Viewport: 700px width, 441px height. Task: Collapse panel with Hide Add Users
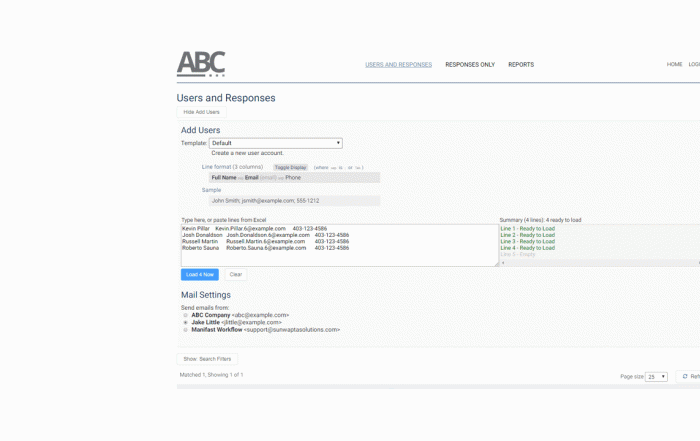[201, 112]
